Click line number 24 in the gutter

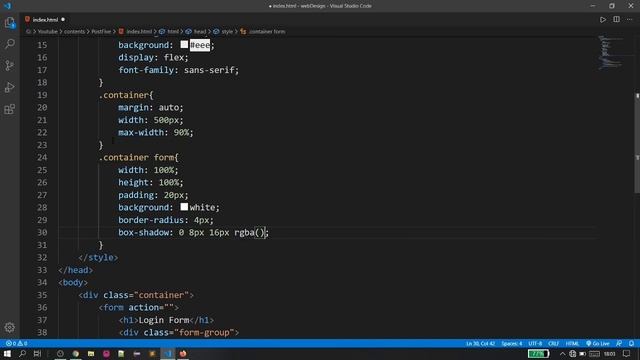42,158
